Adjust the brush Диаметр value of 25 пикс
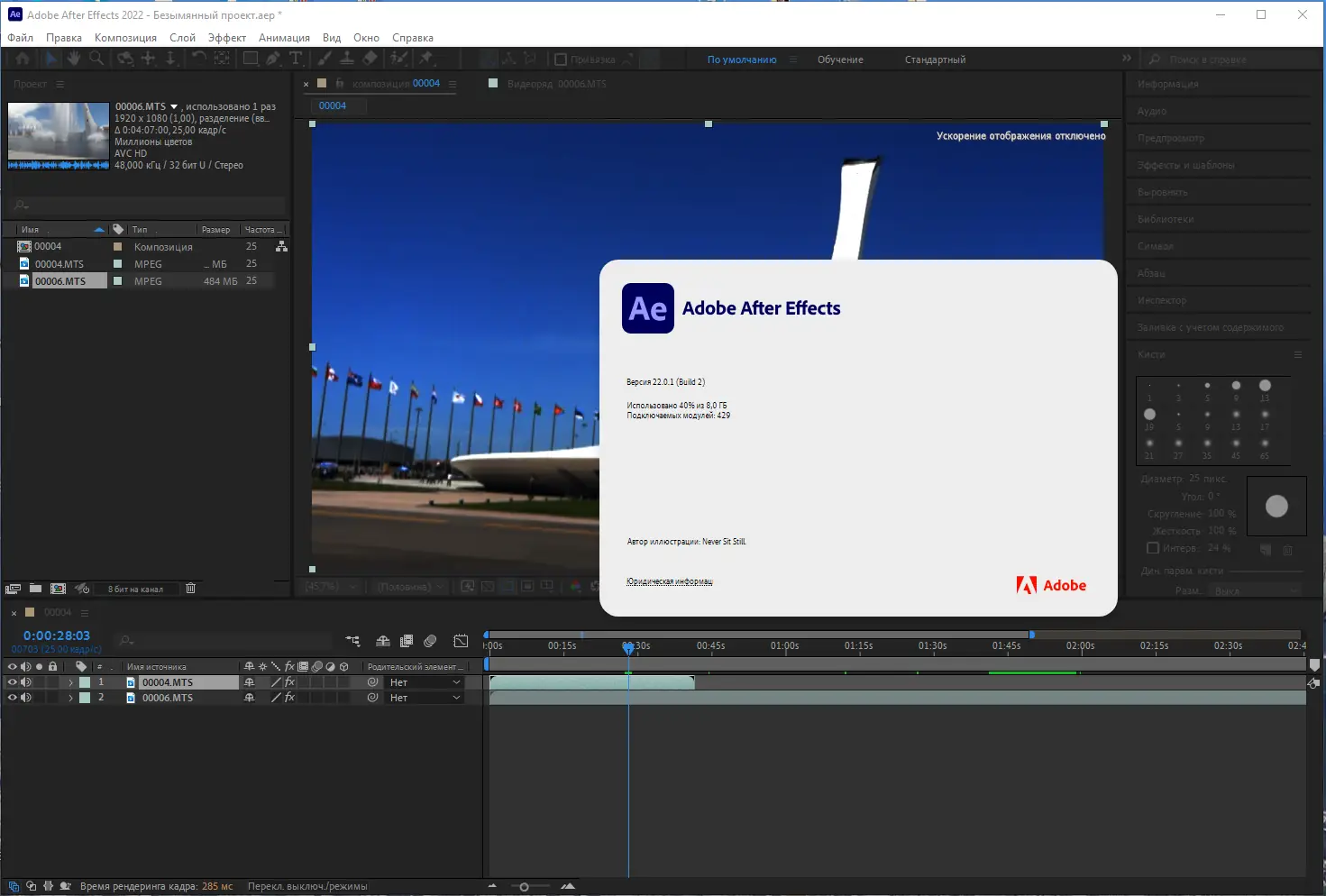This screenshot has height=896, width=1326. coord(1205,479)
